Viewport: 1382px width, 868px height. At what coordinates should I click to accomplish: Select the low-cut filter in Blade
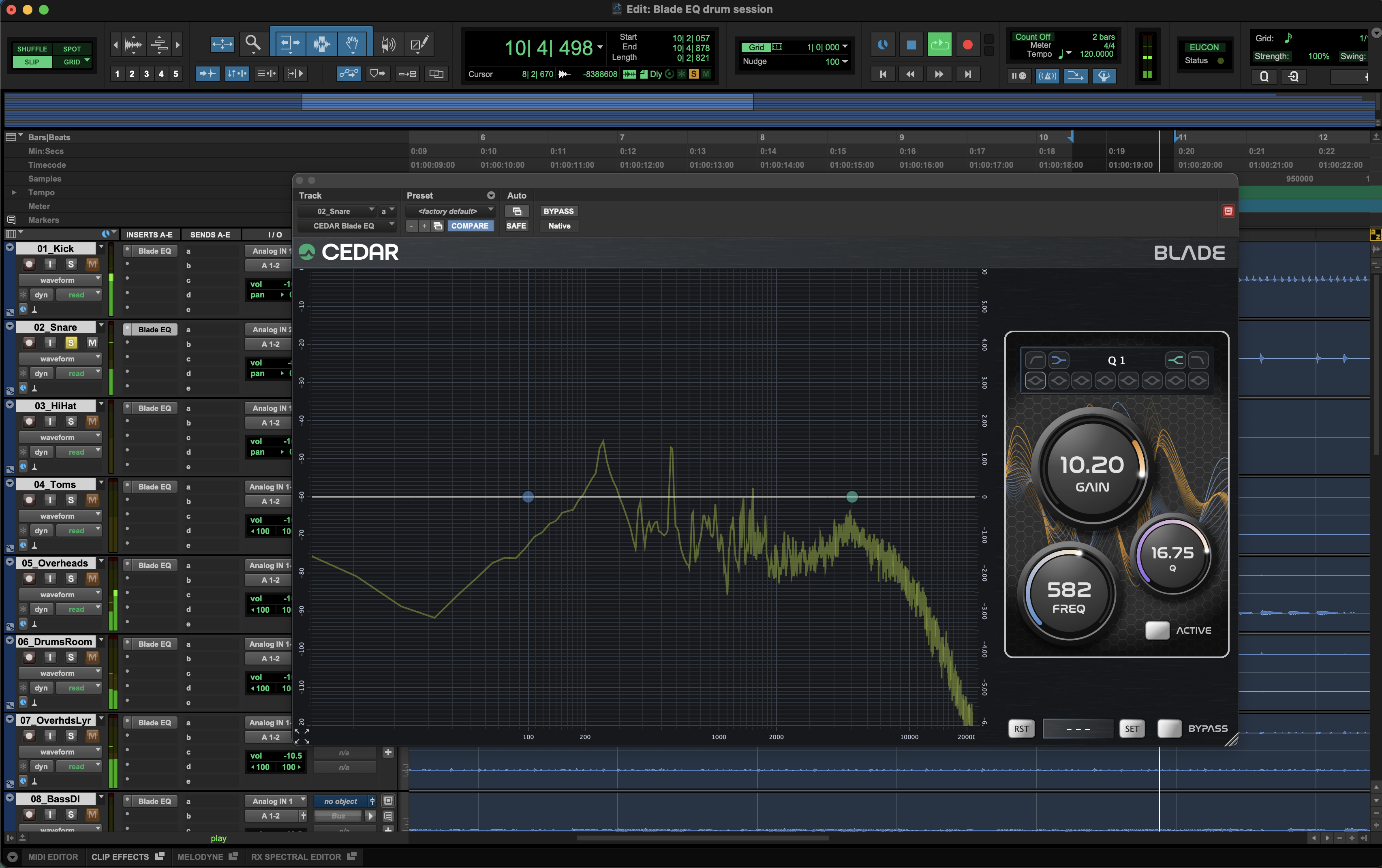pyautogui.click(x=1035, y=360)
